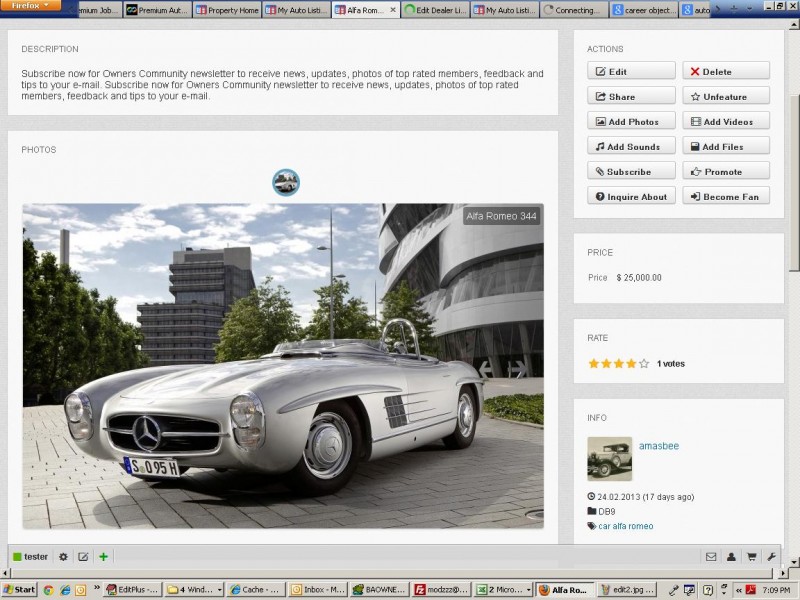Image resolution: width=800 pixels, height=600 pixels.
Task: Open the large Alfa Romeo 344 photo
Action: 283,366
